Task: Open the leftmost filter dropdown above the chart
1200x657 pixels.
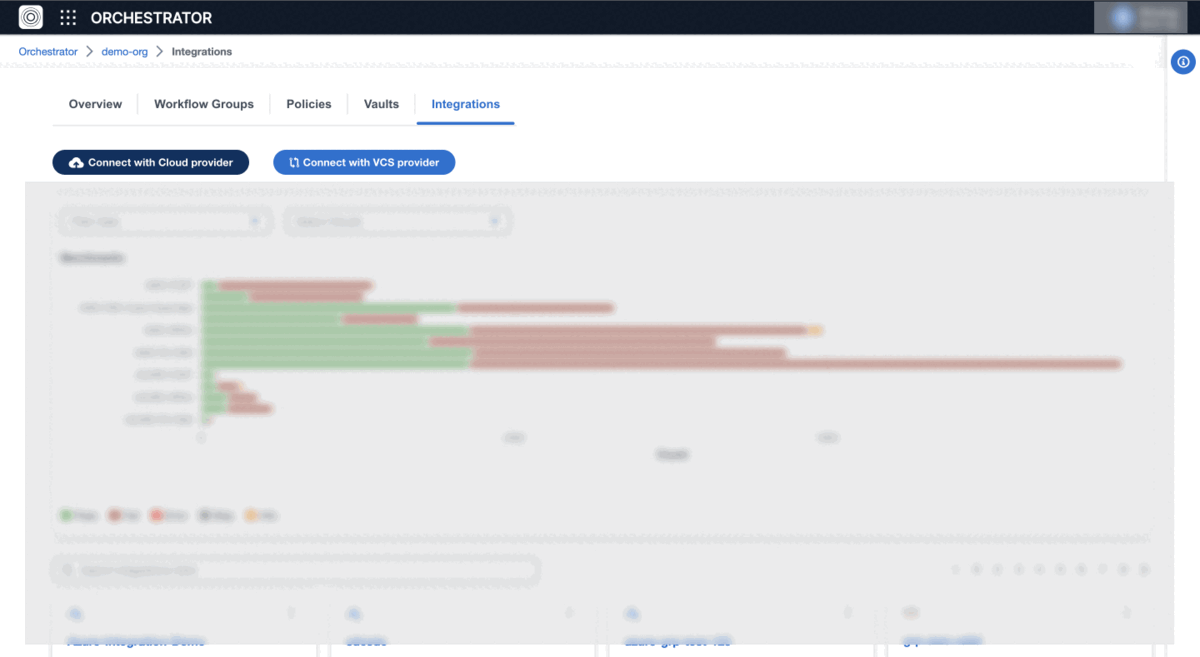Action: tap(165, 221)
